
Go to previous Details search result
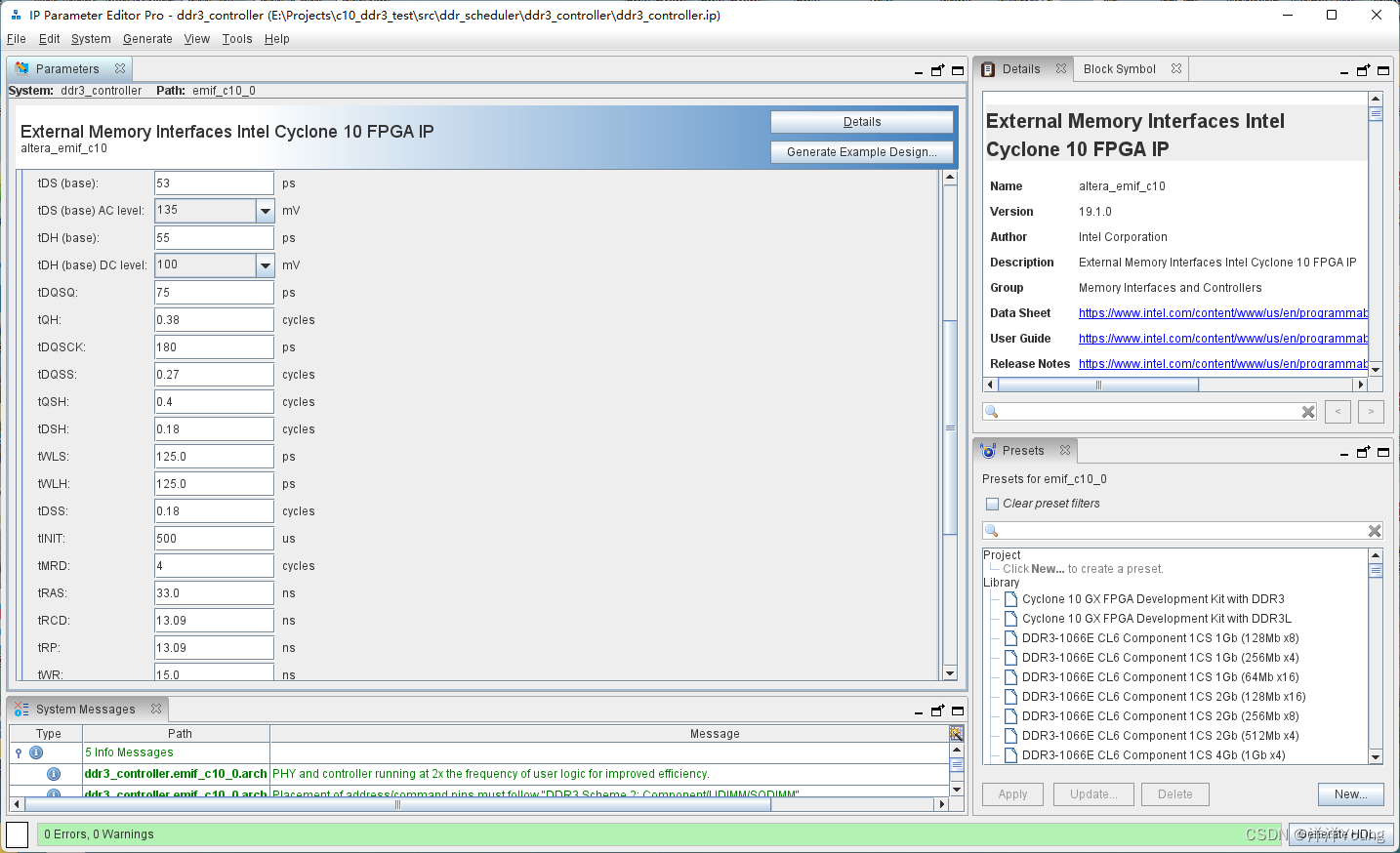(1338, 412)
